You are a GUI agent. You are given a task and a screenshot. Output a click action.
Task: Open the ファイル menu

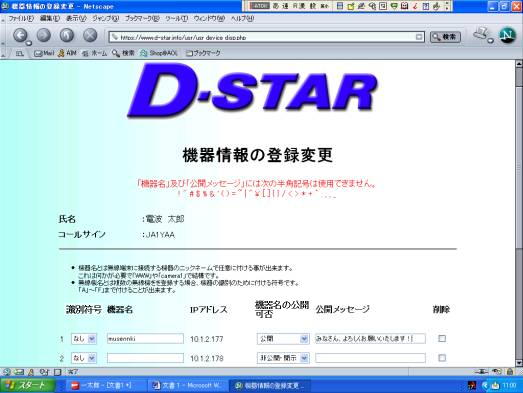tap(21, 19)
